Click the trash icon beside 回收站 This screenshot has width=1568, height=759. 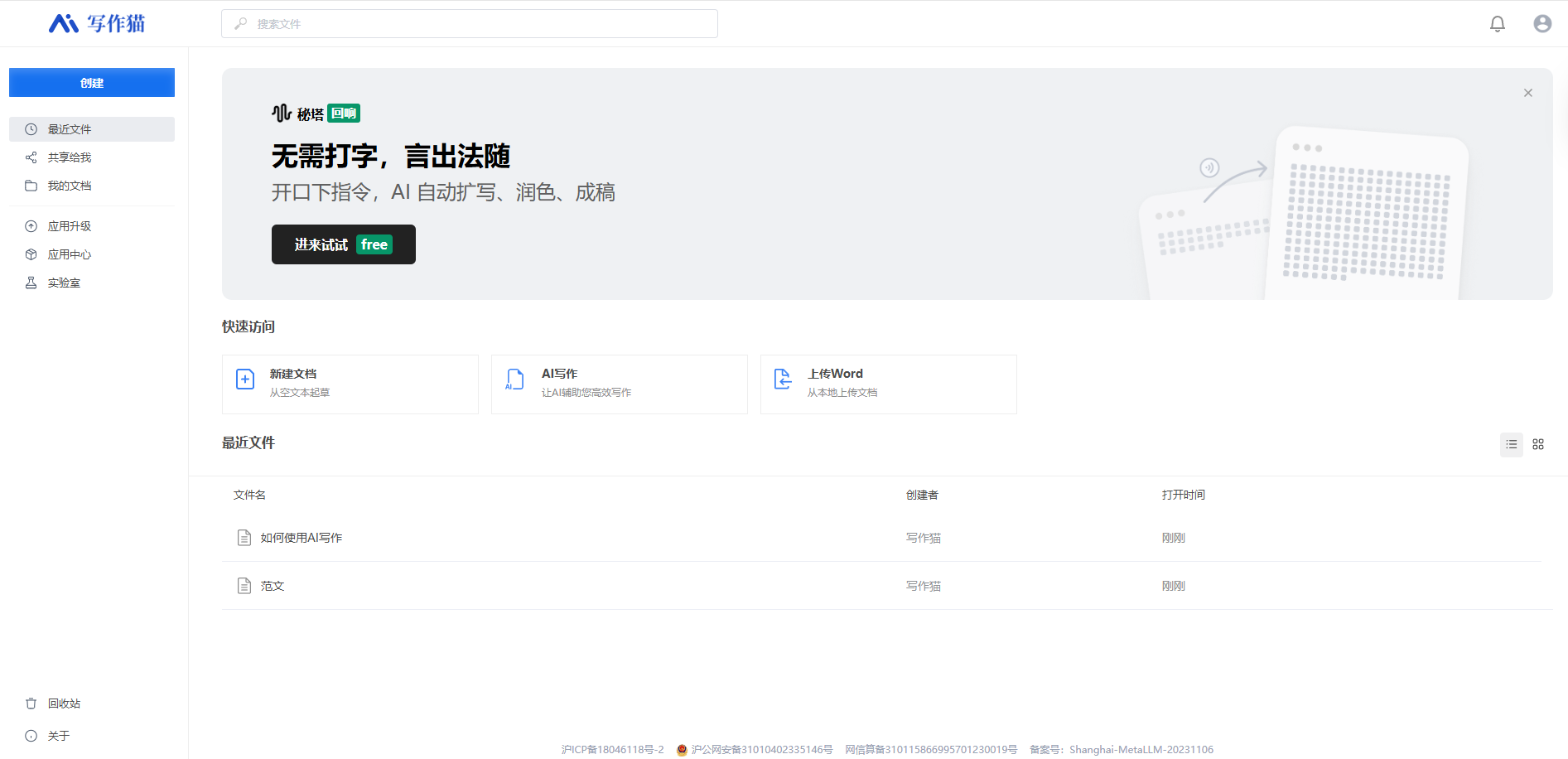coord(31,703)
